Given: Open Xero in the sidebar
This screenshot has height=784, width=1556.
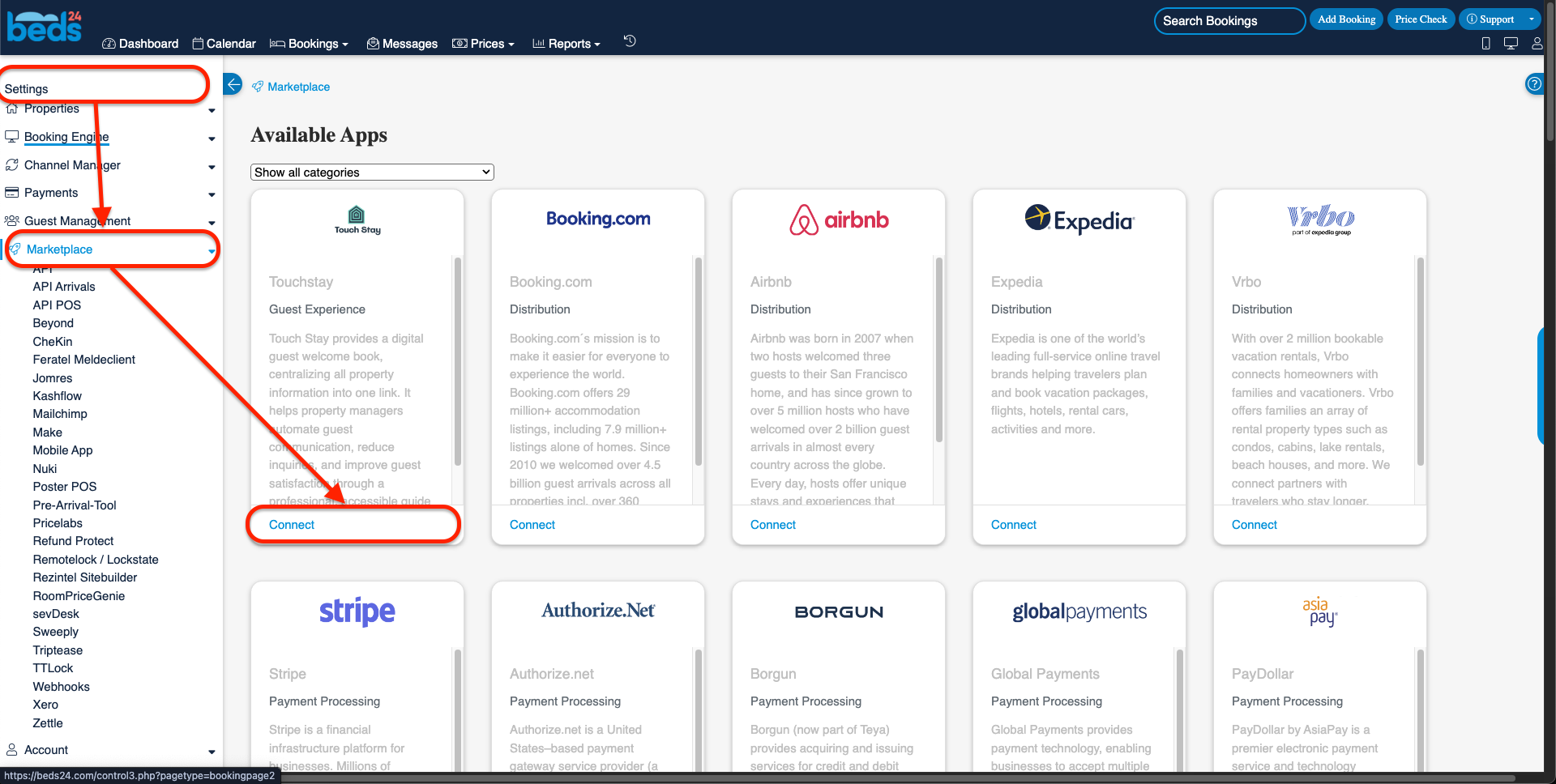Looking at the screenshot, I should [45, 705].
